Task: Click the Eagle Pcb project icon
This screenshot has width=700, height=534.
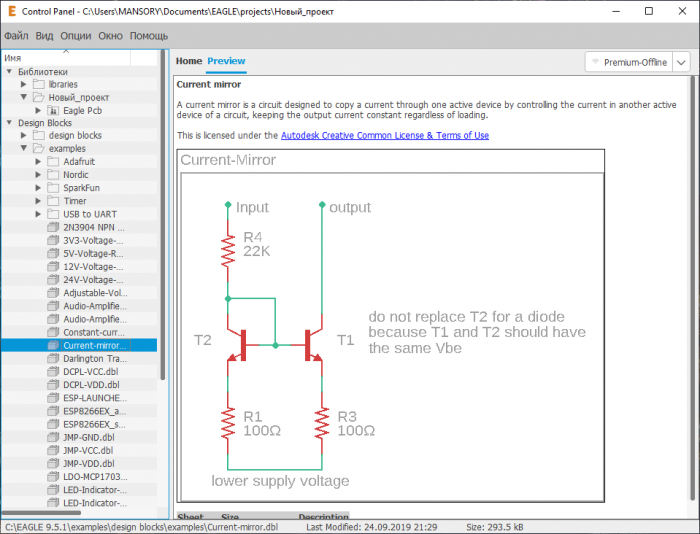Action: coord(54,111)
